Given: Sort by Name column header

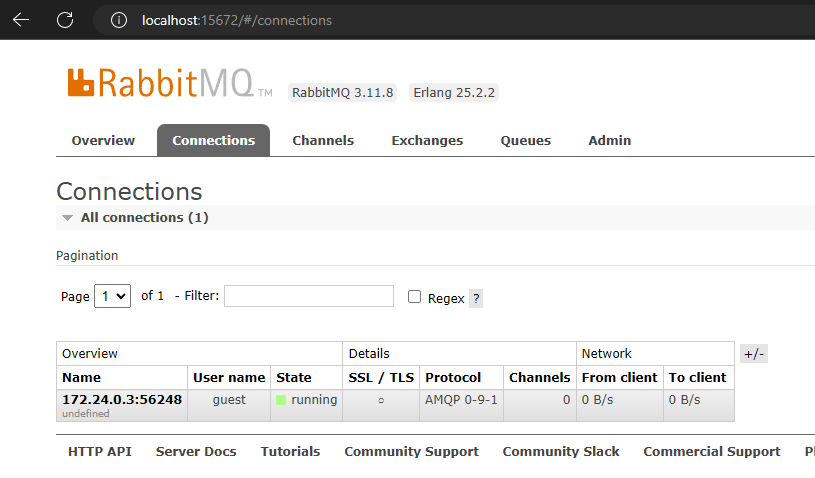Looking at the screenshot, I should click(x=82, y=378).
